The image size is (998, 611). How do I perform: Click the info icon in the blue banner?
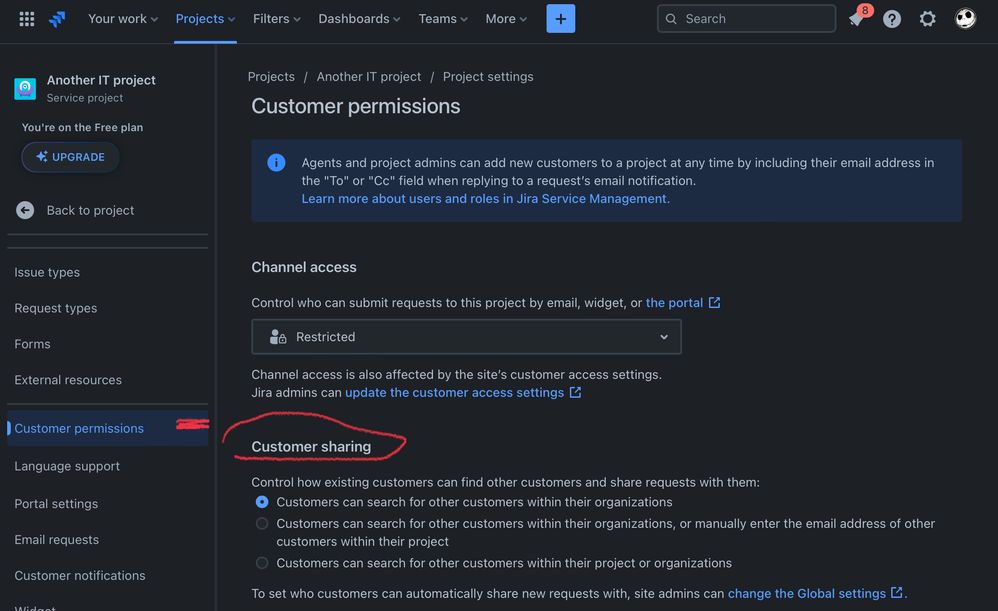tap(276, 163)
